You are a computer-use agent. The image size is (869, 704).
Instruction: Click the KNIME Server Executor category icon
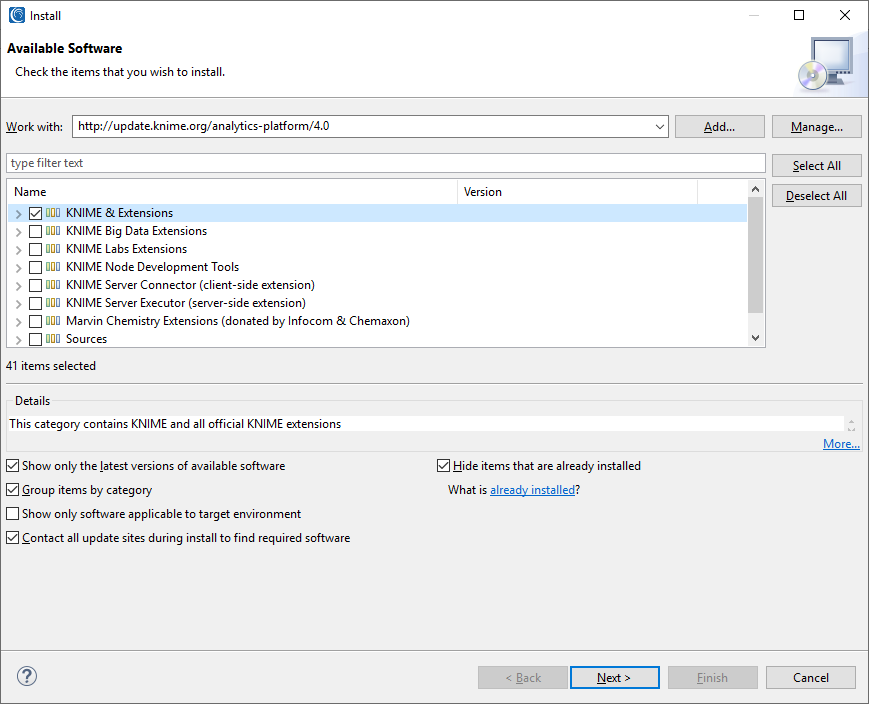coord(53,303)
